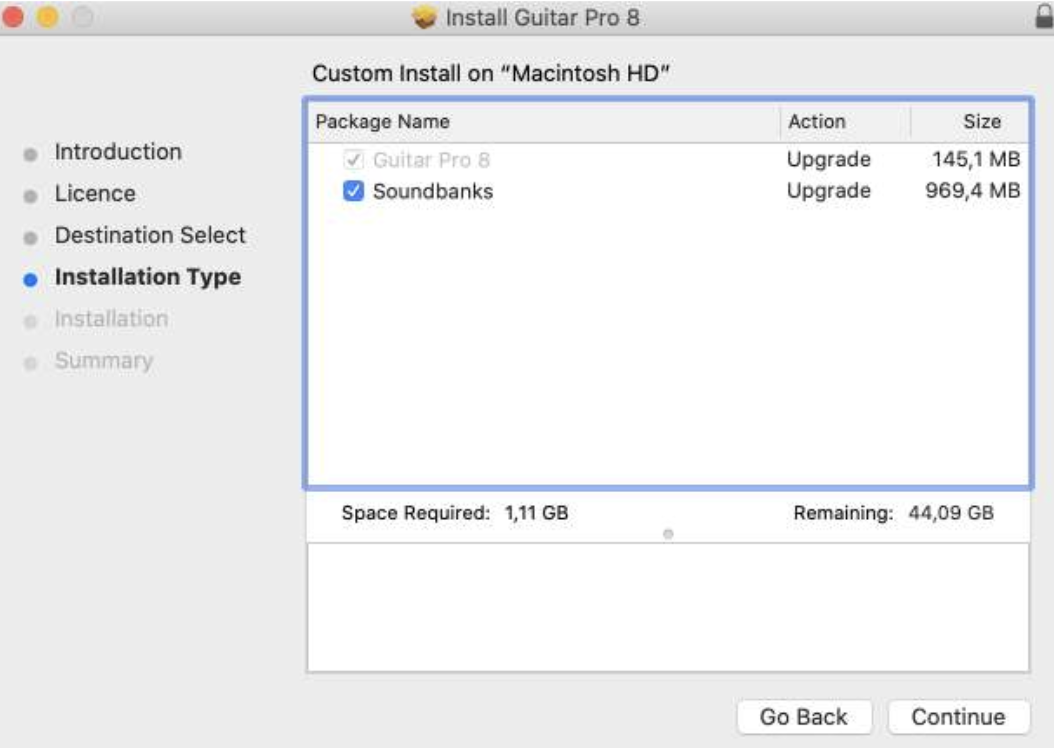Image resolution: width=1054 pixels, height=748 pixels.
Task: Click the empty description box below the list
Action: pos(667,607)
